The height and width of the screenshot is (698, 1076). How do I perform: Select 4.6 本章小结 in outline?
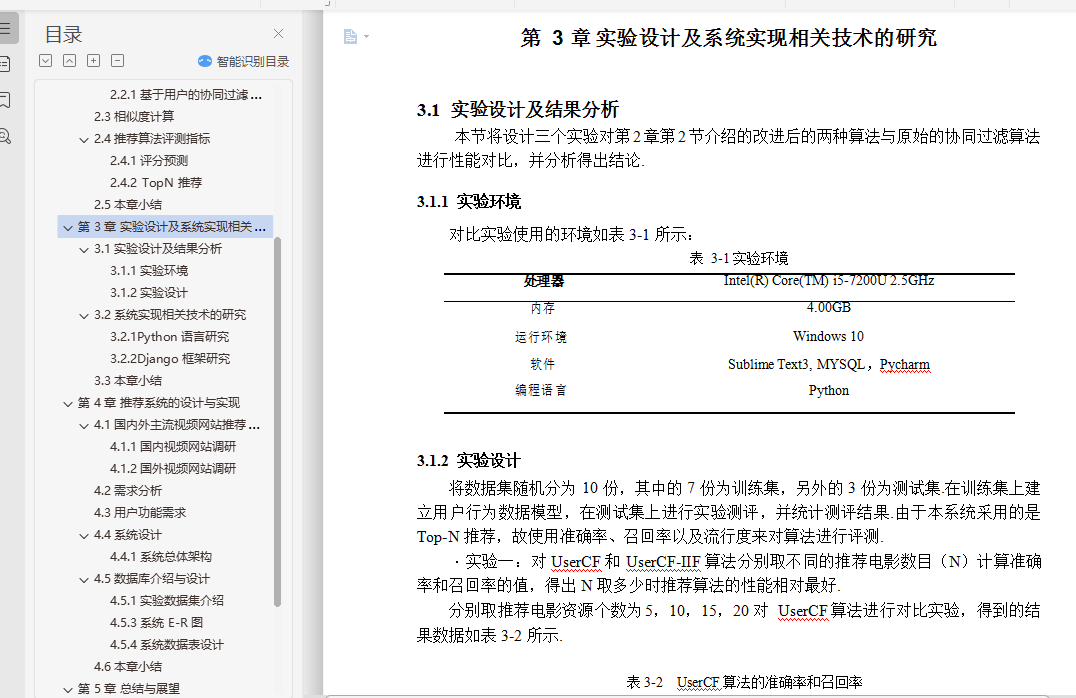128,666
